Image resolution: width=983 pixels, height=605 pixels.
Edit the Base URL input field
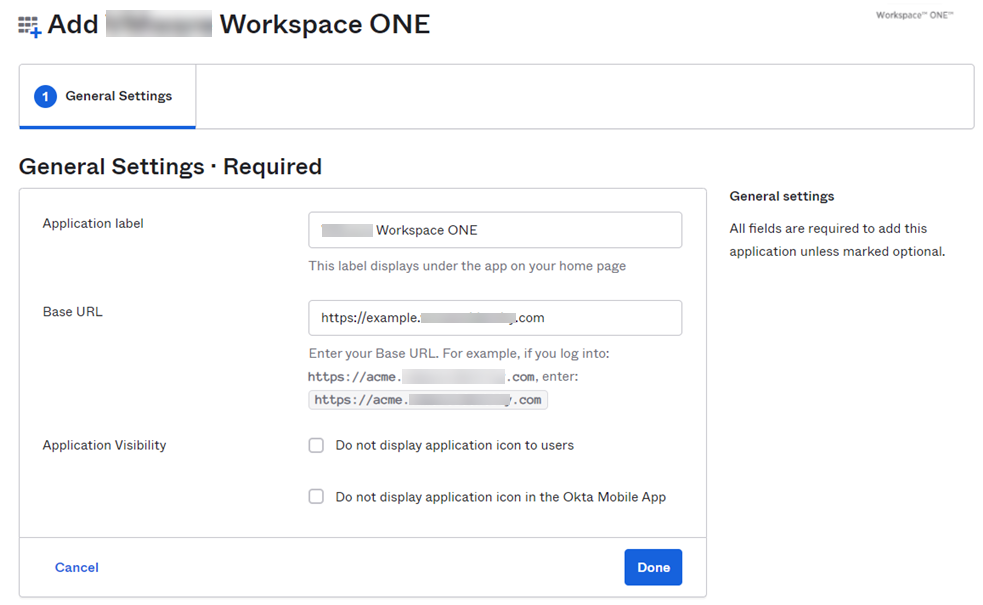[x=495, y=318]
